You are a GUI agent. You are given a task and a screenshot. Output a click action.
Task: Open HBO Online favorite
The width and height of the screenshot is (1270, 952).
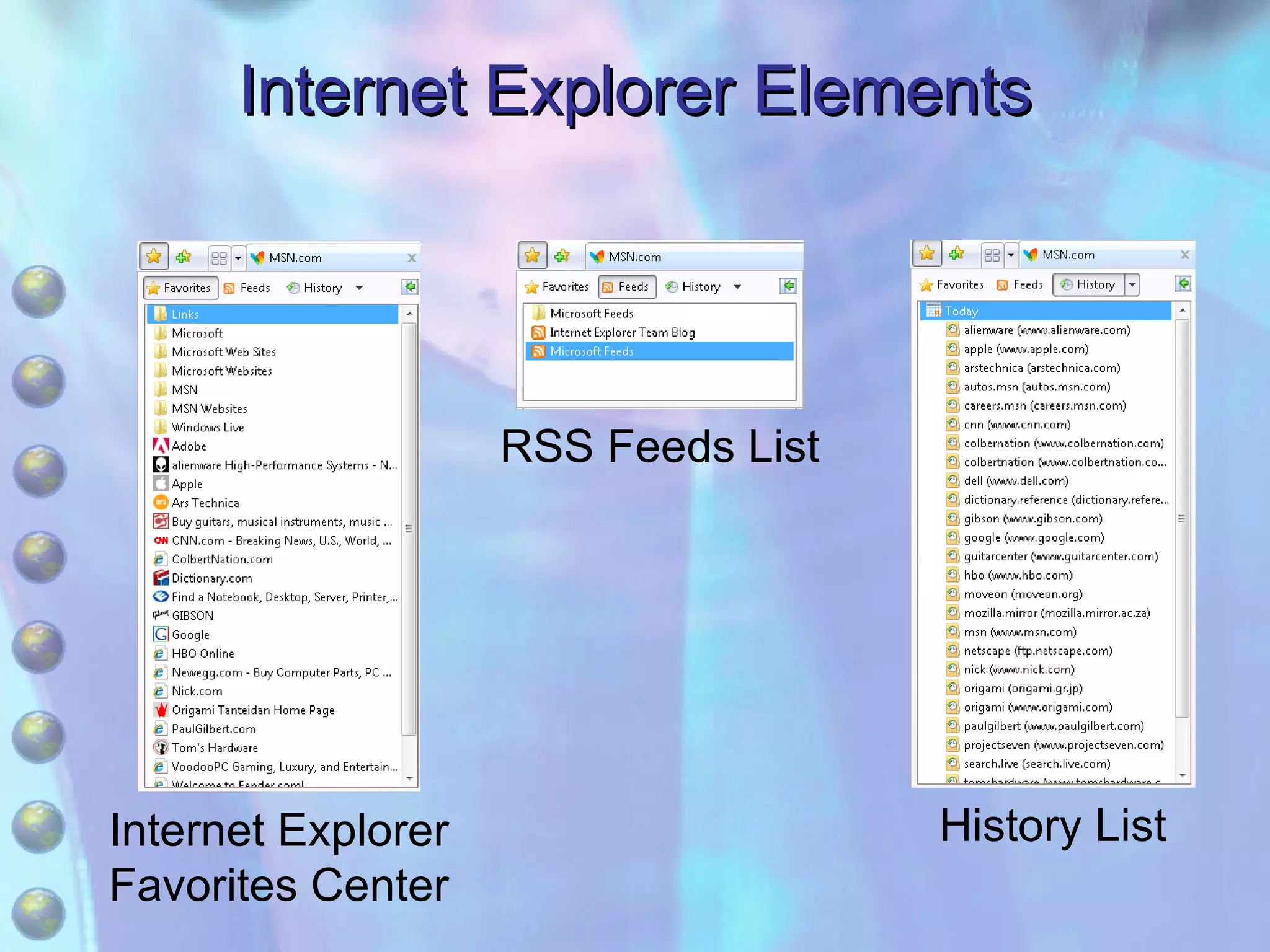[x=273, y=654]
